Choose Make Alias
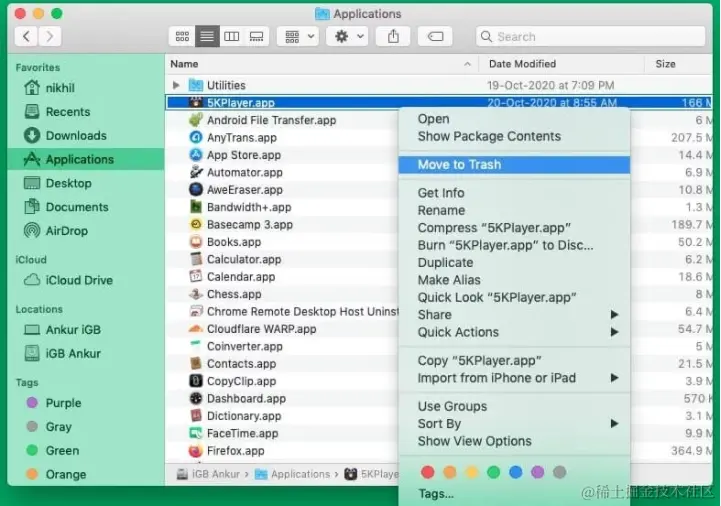Screen dimensions: 721x506 pyautogui.click(x=514, y=280)
